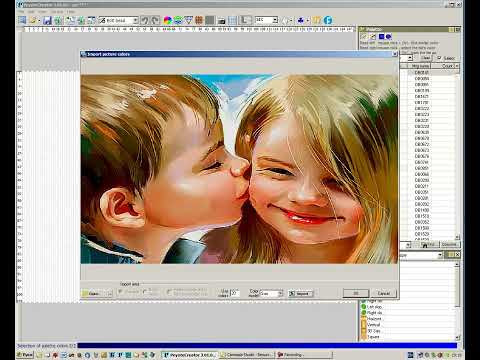The height and width of the screenshot is (360, 480).
Task: Click the solid gray square toolbar icon
Action: pyautogui.click(x=210, y=20)
